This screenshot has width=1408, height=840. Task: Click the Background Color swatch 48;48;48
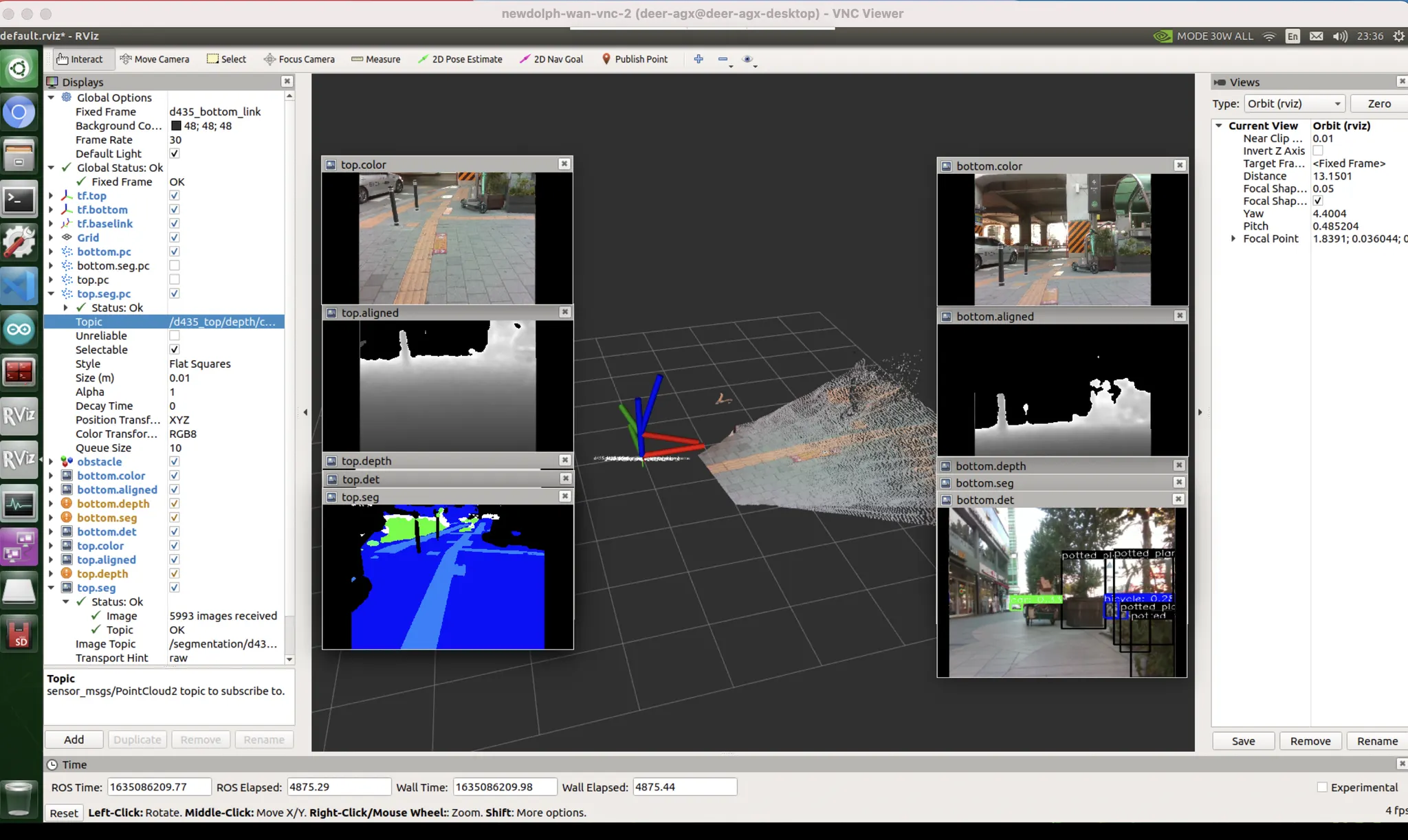click(176, 126)
